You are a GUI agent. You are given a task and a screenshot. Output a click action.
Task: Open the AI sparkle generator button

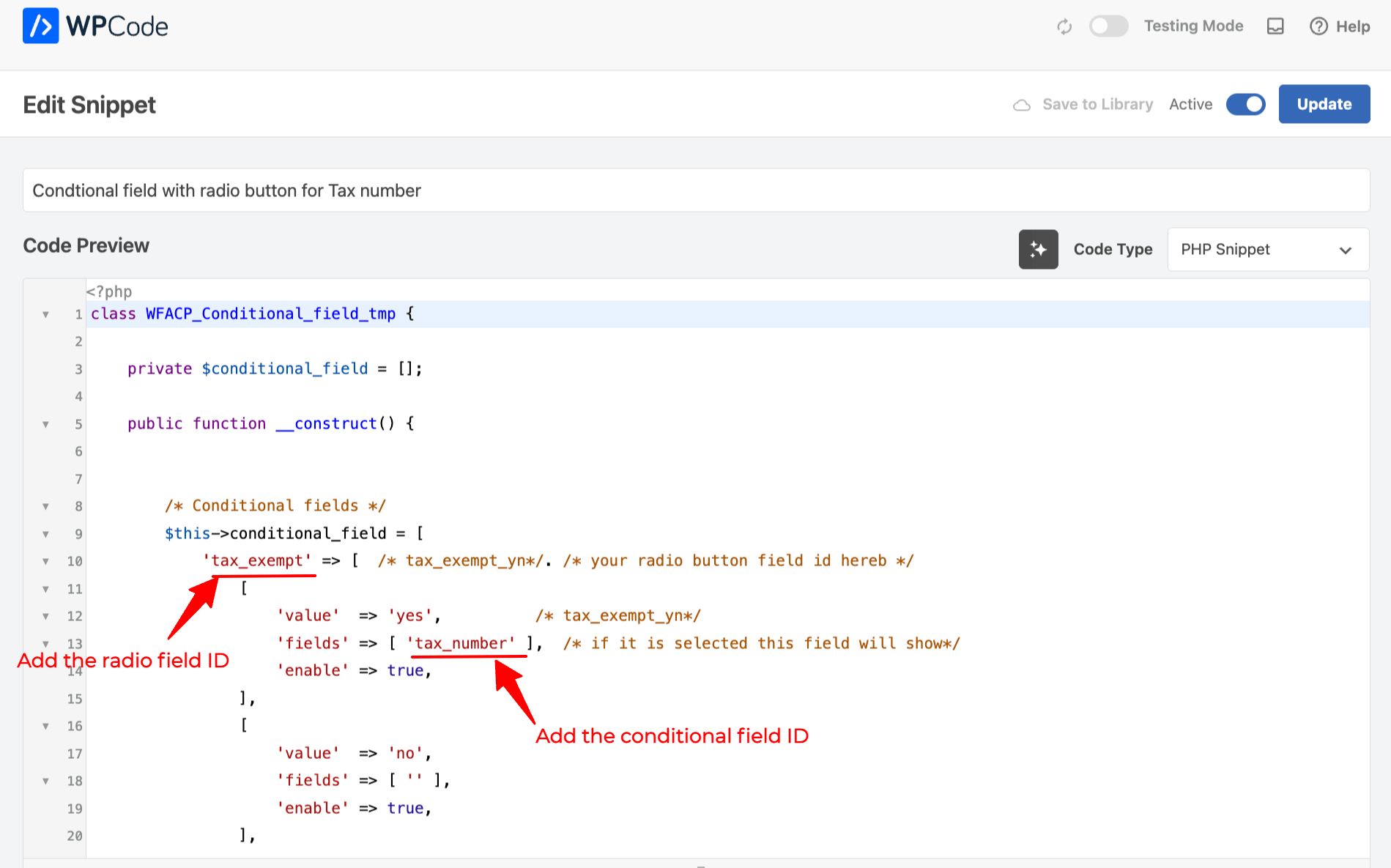click(1038, 250)
